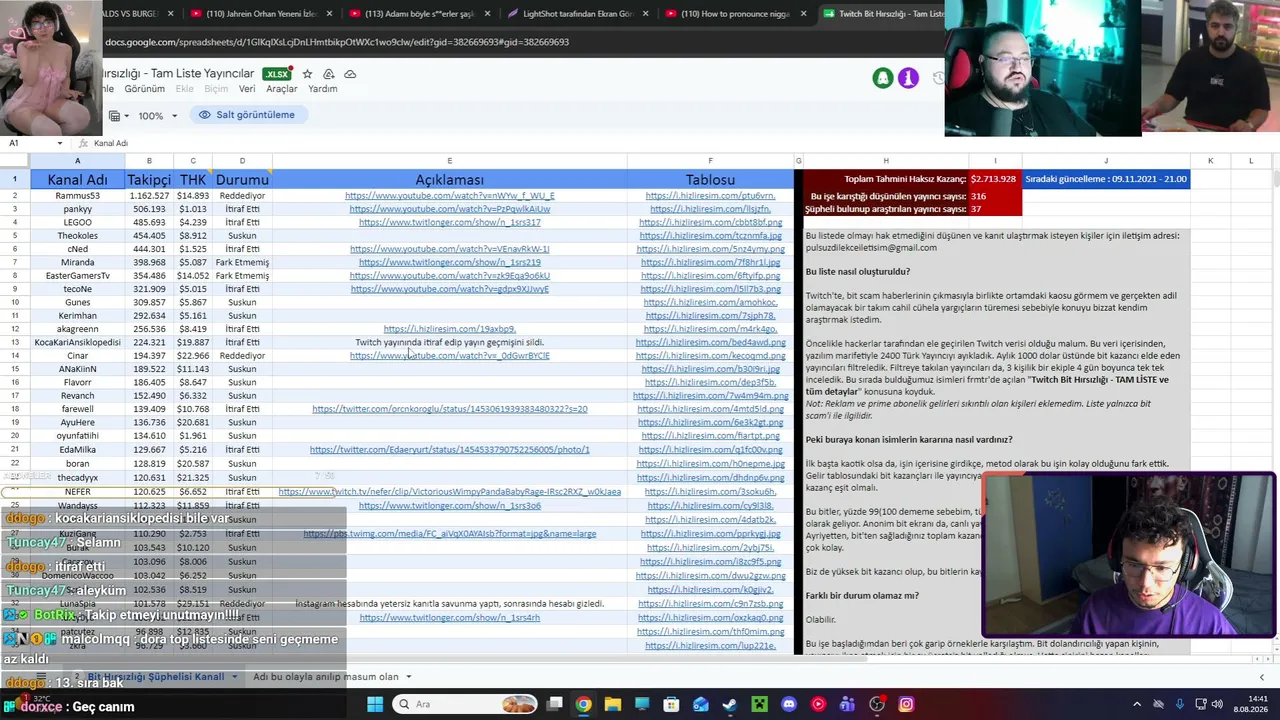
Task: Open Discord from the taskbar
Action: point(789,704)
